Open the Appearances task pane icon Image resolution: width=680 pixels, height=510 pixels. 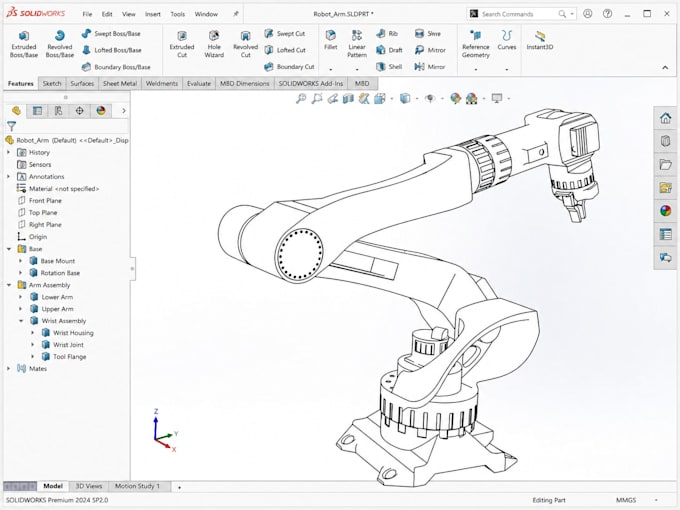point(665,211)
